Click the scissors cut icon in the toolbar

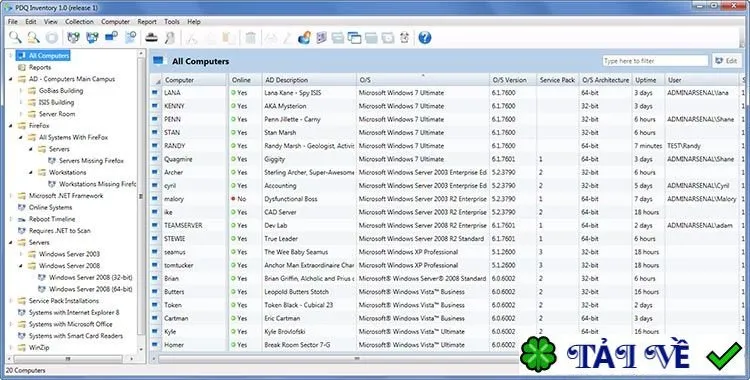pyautogui.click(x=192, y=38)
